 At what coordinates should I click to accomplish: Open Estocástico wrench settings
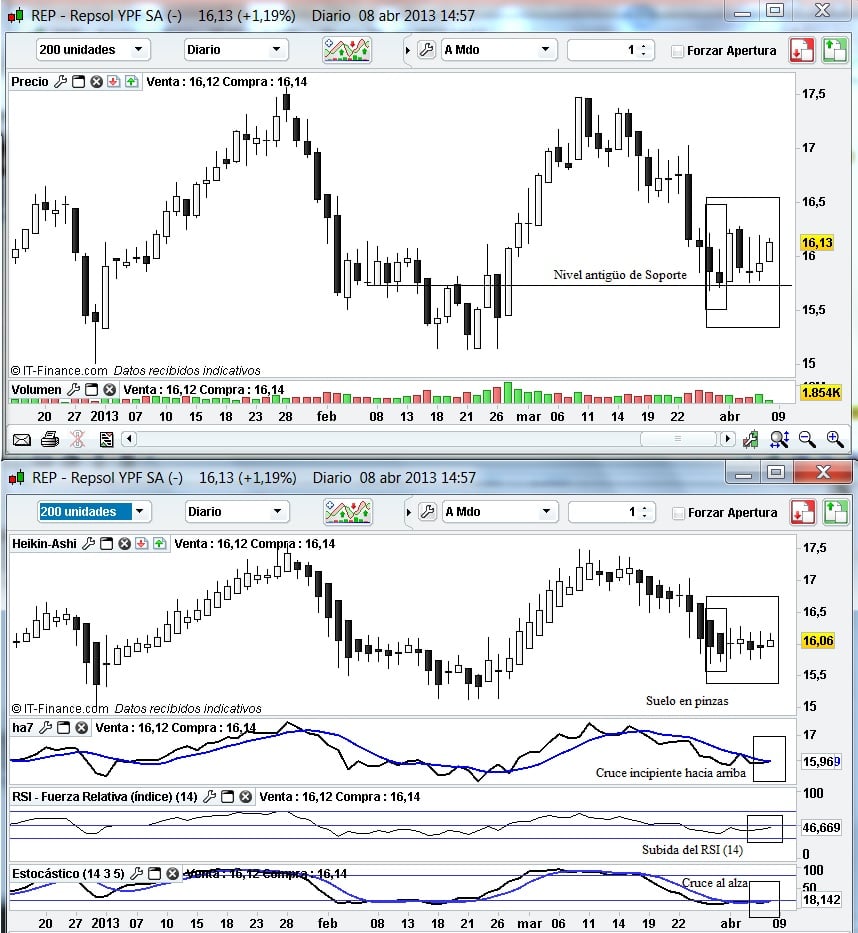pyautogui.click(x=136, y=873)
